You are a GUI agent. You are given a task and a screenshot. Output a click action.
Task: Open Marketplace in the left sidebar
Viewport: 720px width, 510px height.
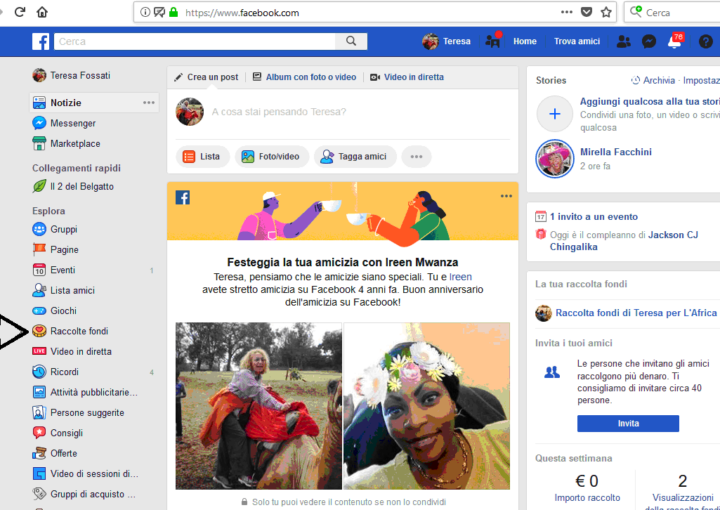[x=75, y=143]
